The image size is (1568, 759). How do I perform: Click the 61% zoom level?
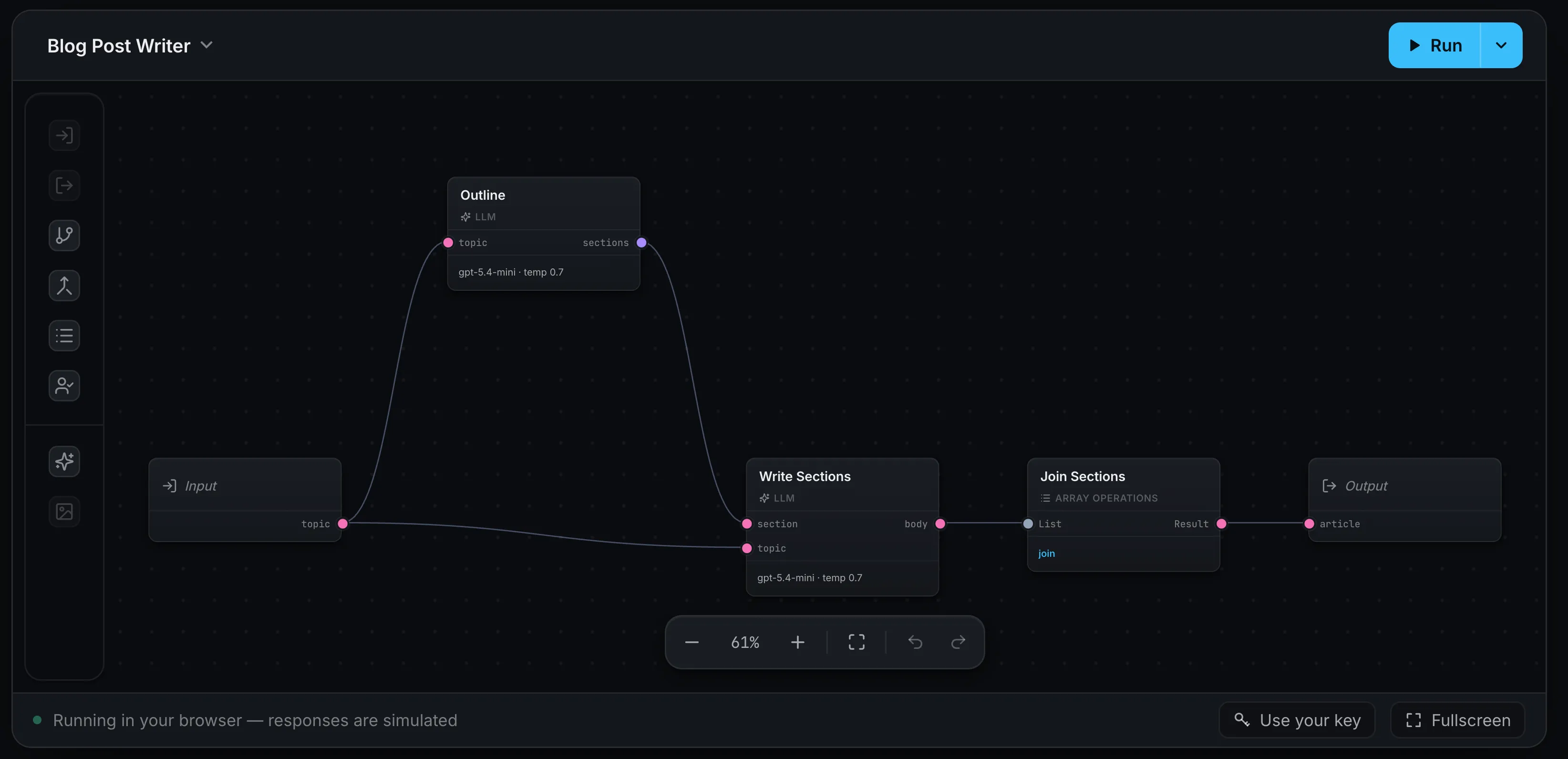tap(745, 642)
